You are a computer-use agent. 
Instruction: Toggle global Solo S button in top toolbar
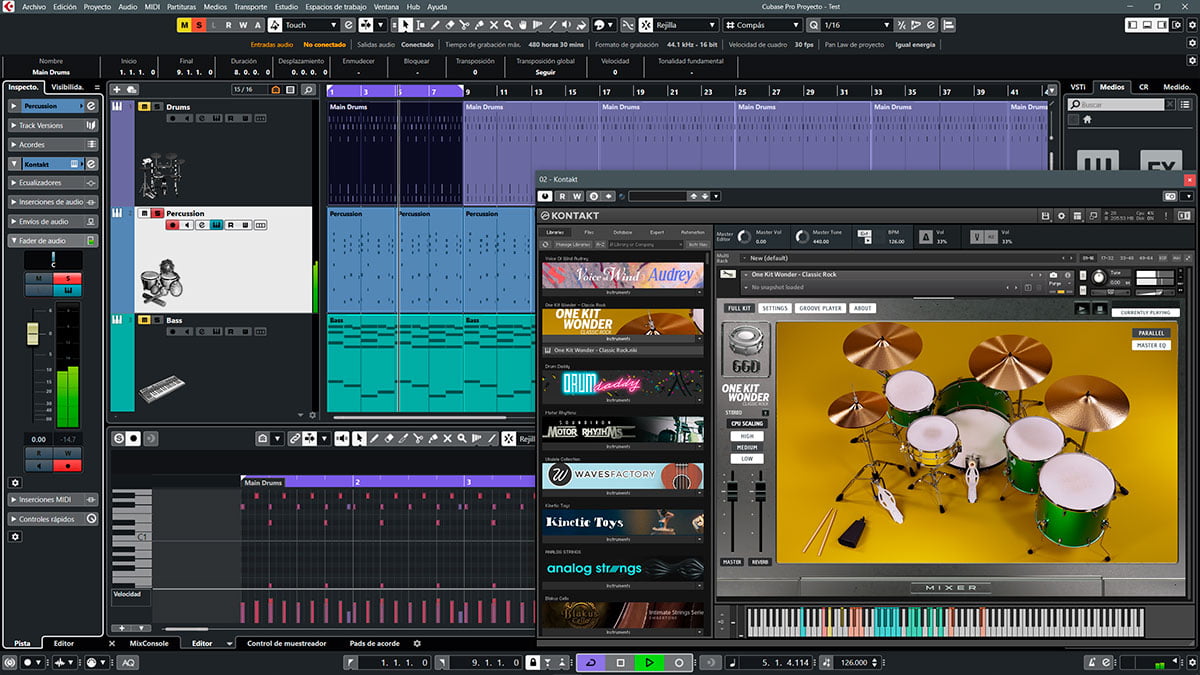pyautogui.click(x=199, y=24)
